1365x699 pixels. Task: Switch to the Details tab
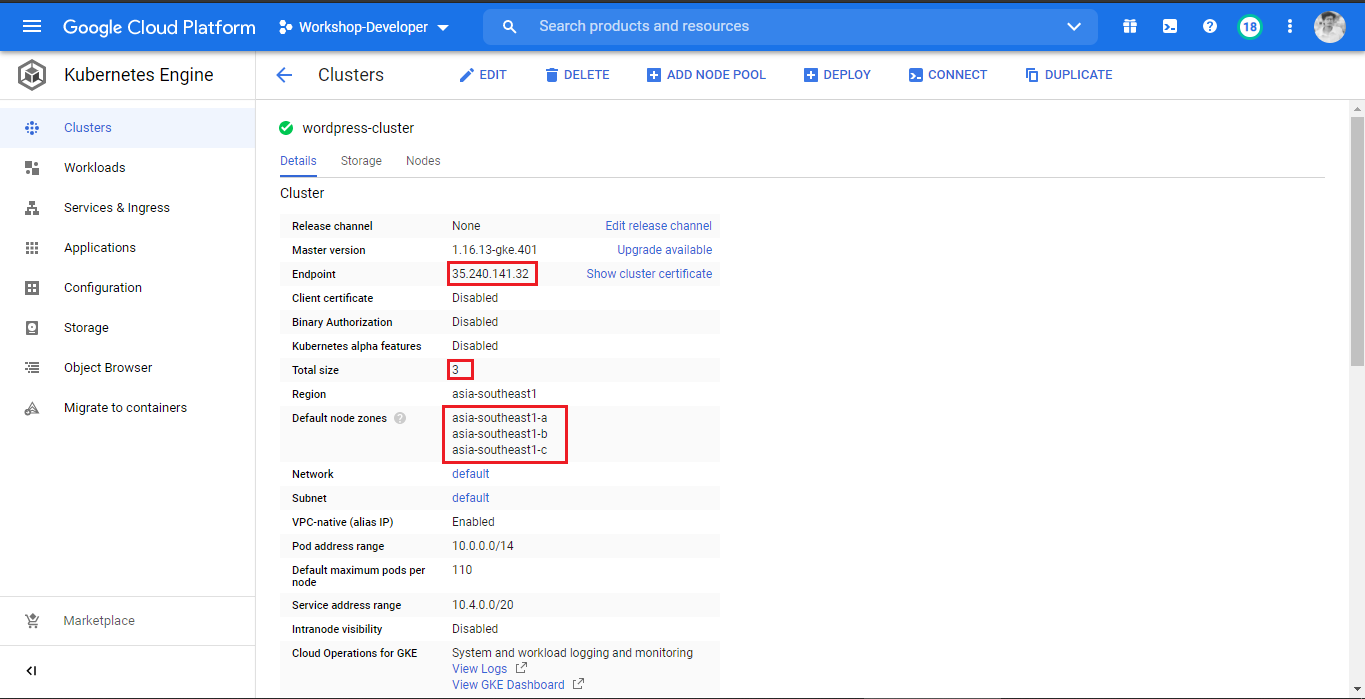point(298,161)
